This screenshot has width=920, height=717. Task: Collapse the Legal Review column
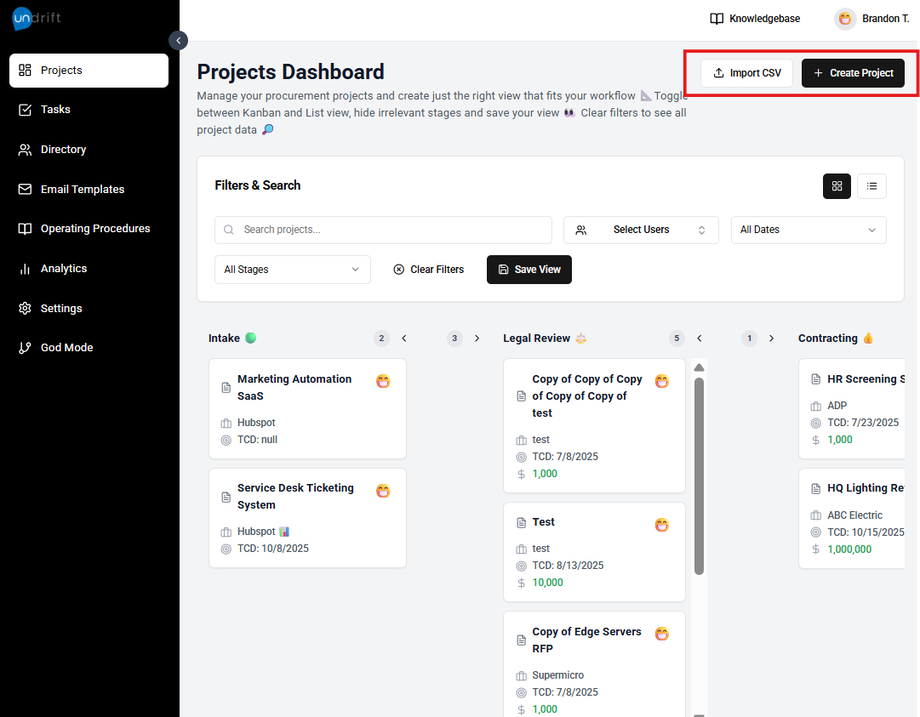click(x=699, y=339)
